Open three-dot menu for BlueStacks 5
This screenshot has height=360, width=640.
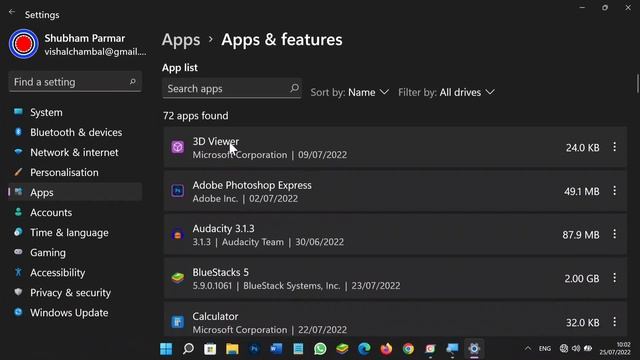click(x=614, y=278)
